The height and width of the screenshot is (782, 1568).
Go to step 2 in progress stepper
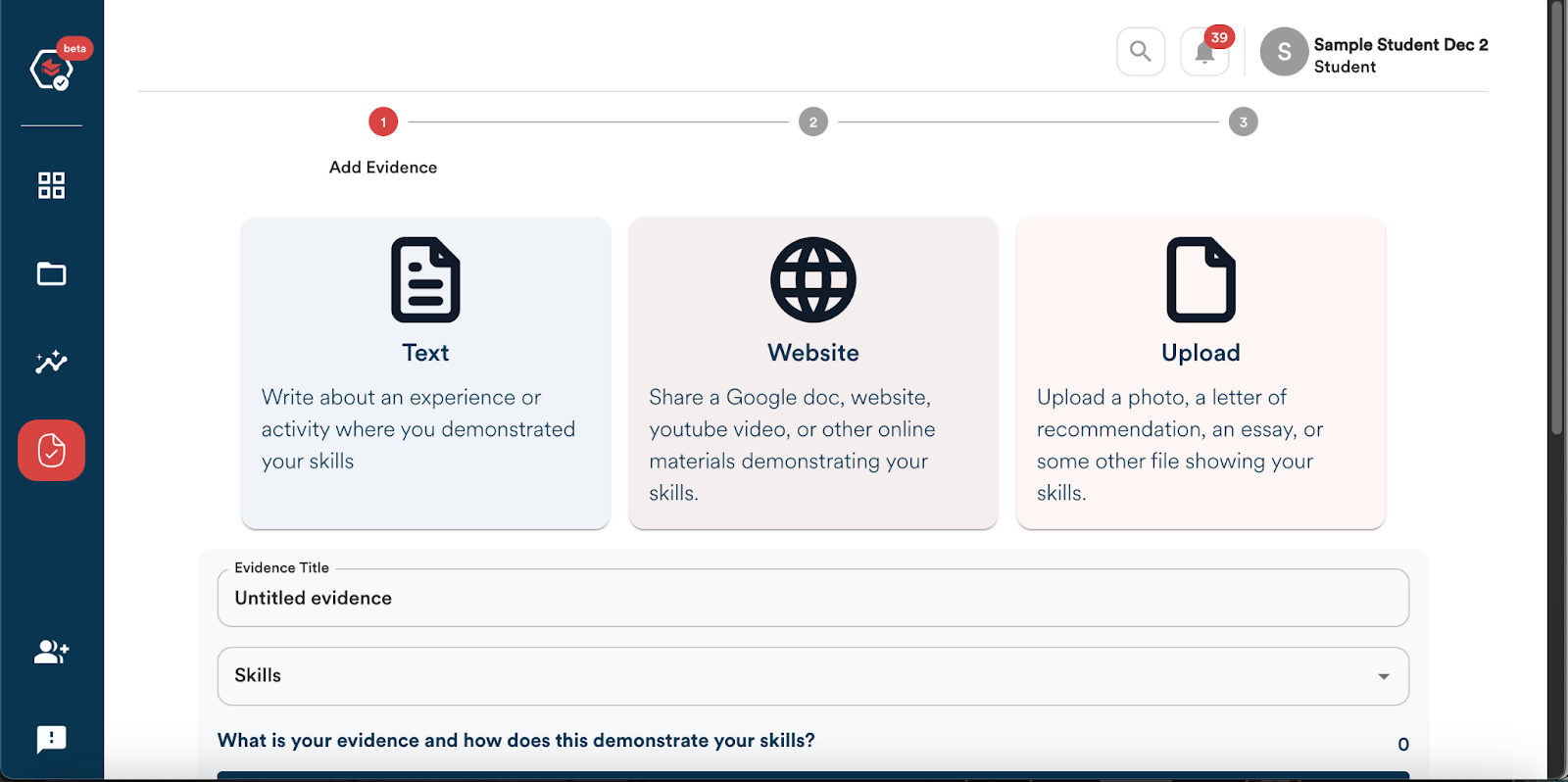813,122
